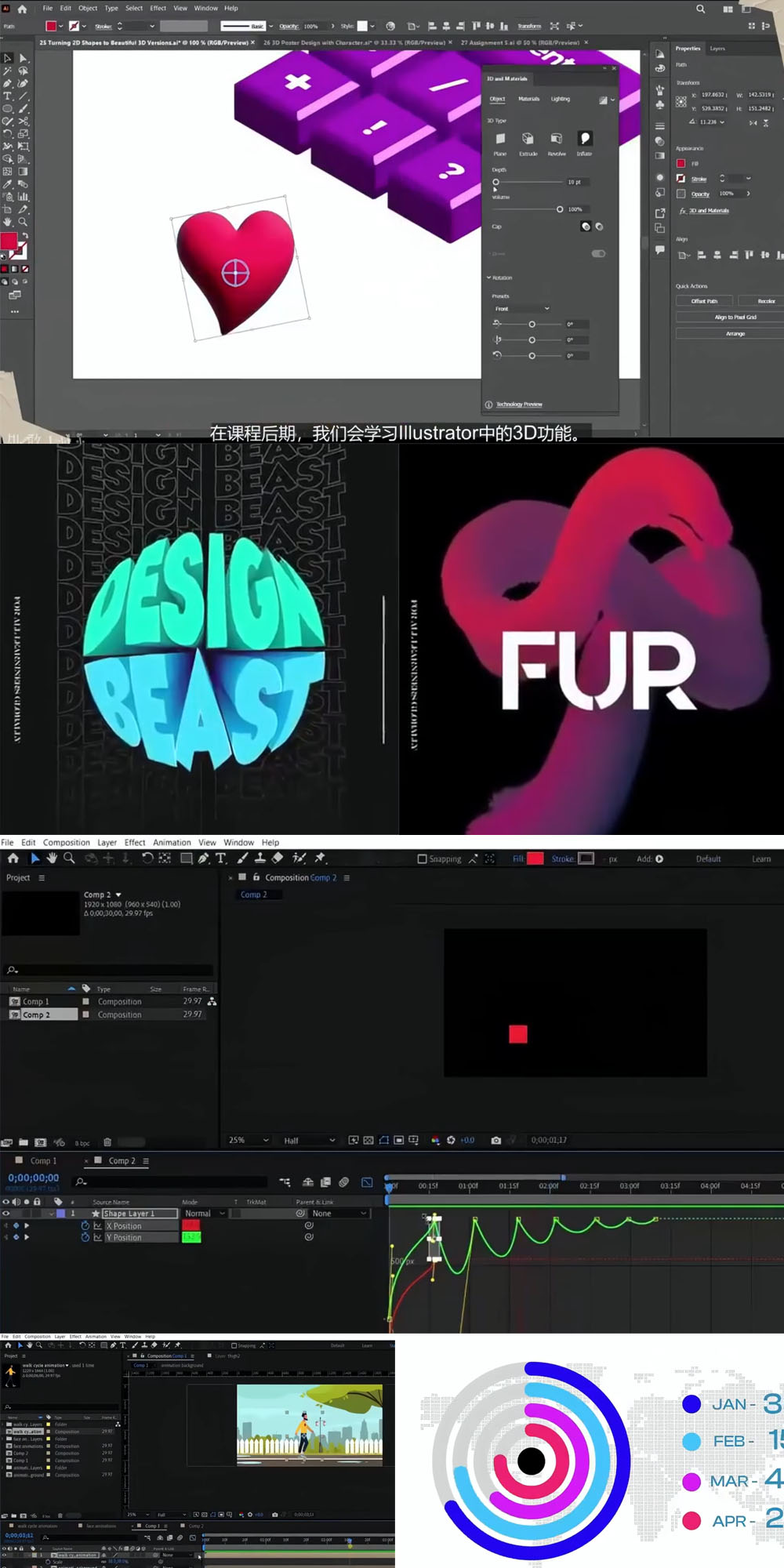Open After Effects Composition menu
784x1568 pixels.
coord(67,843)
